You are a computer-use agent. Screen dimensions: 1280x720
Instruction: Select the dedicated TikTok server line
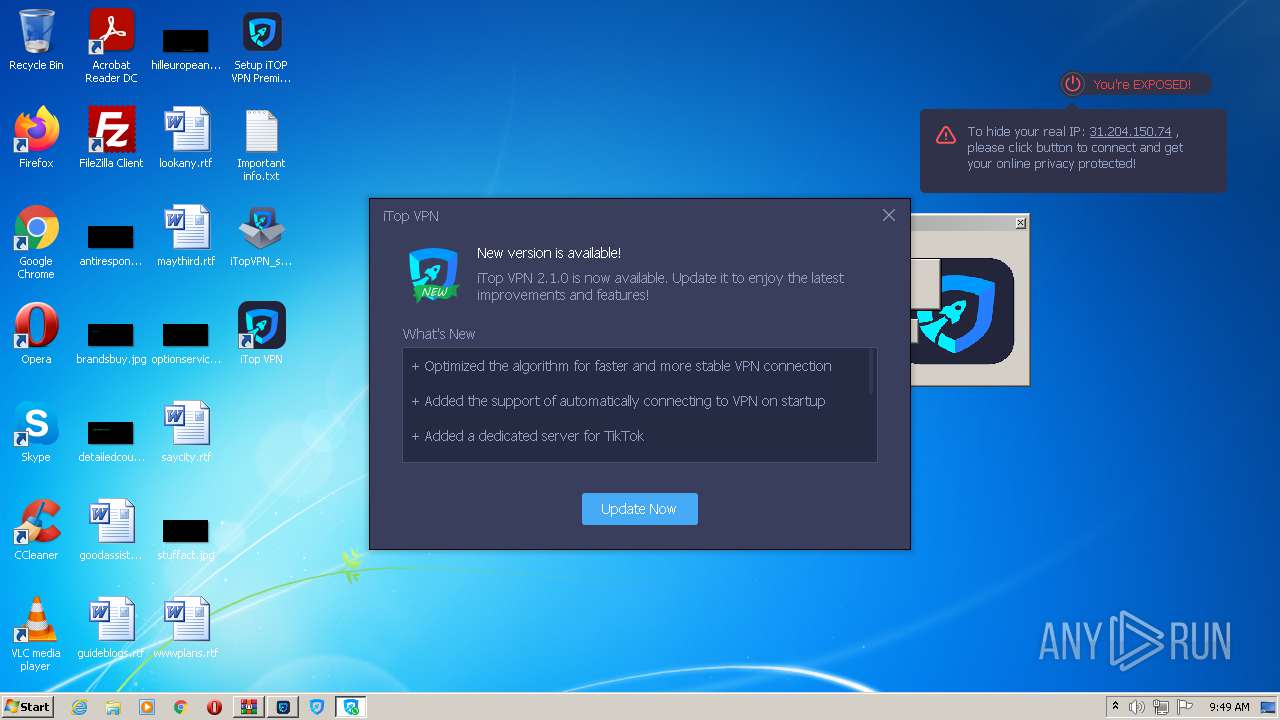(x=528, y=436)
